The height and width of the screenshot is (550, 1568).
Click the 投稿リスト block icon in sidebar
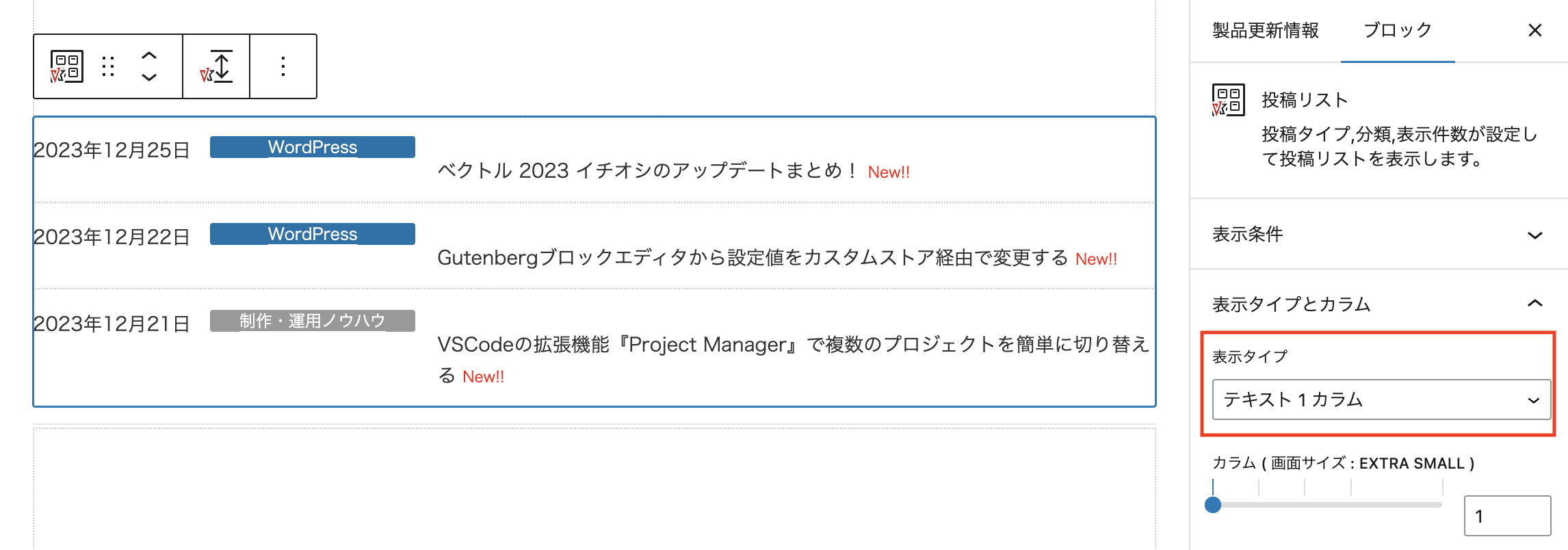[x=1228, y=101]
